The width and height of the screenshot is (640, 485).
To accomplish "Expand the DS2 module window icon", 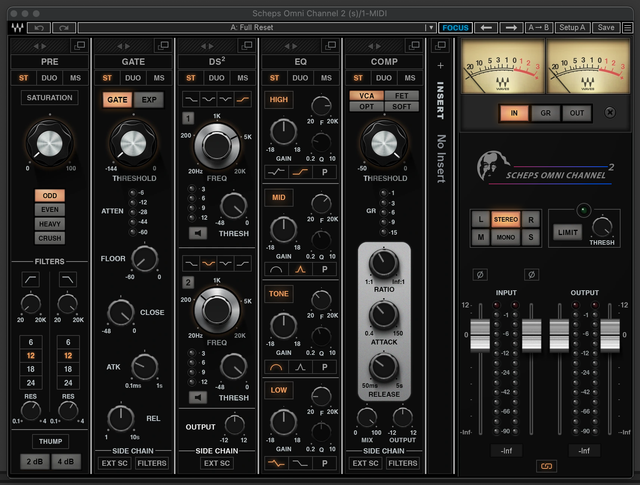I will coord(247,45).
